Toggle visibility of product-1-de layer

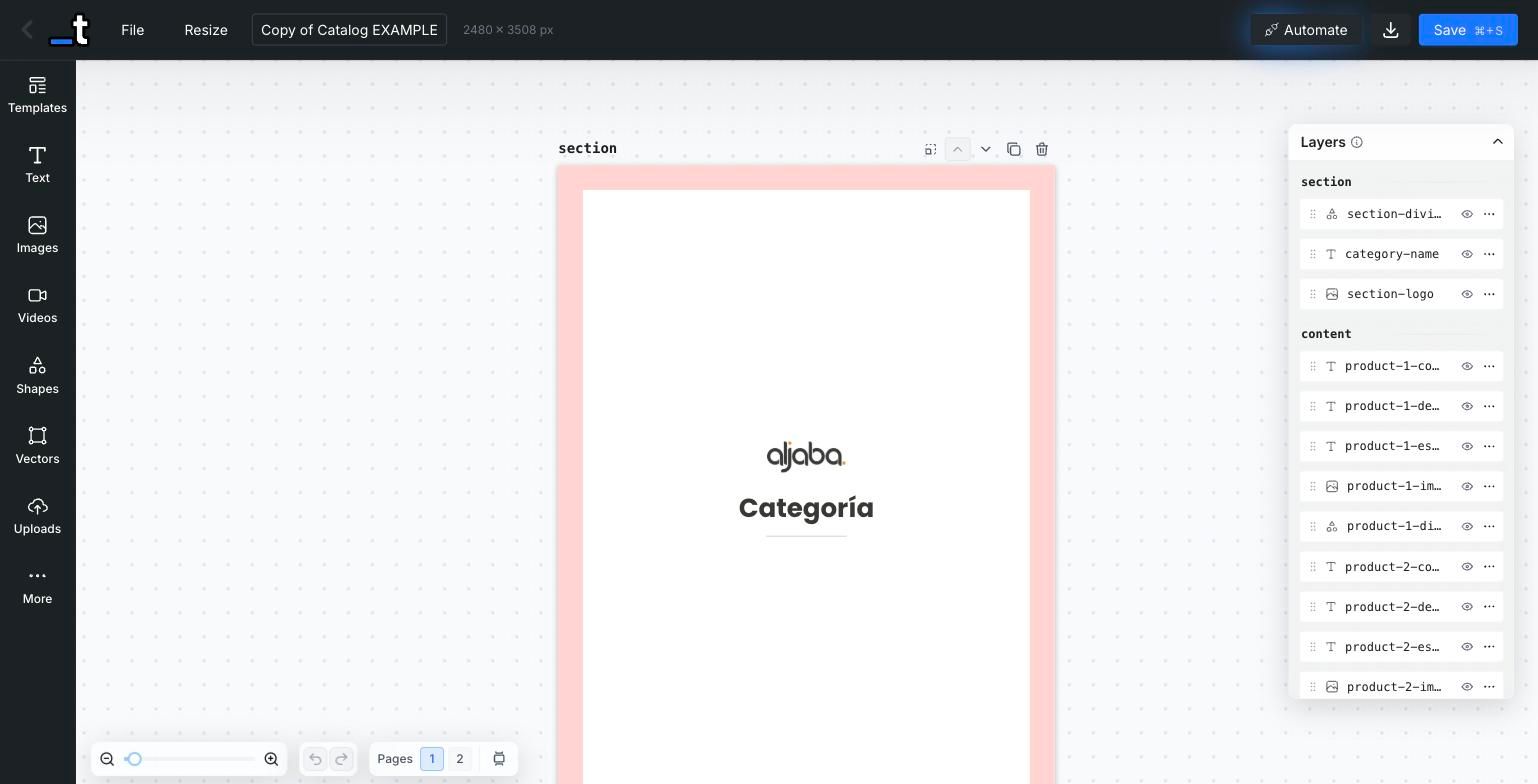click(1467, 406)
